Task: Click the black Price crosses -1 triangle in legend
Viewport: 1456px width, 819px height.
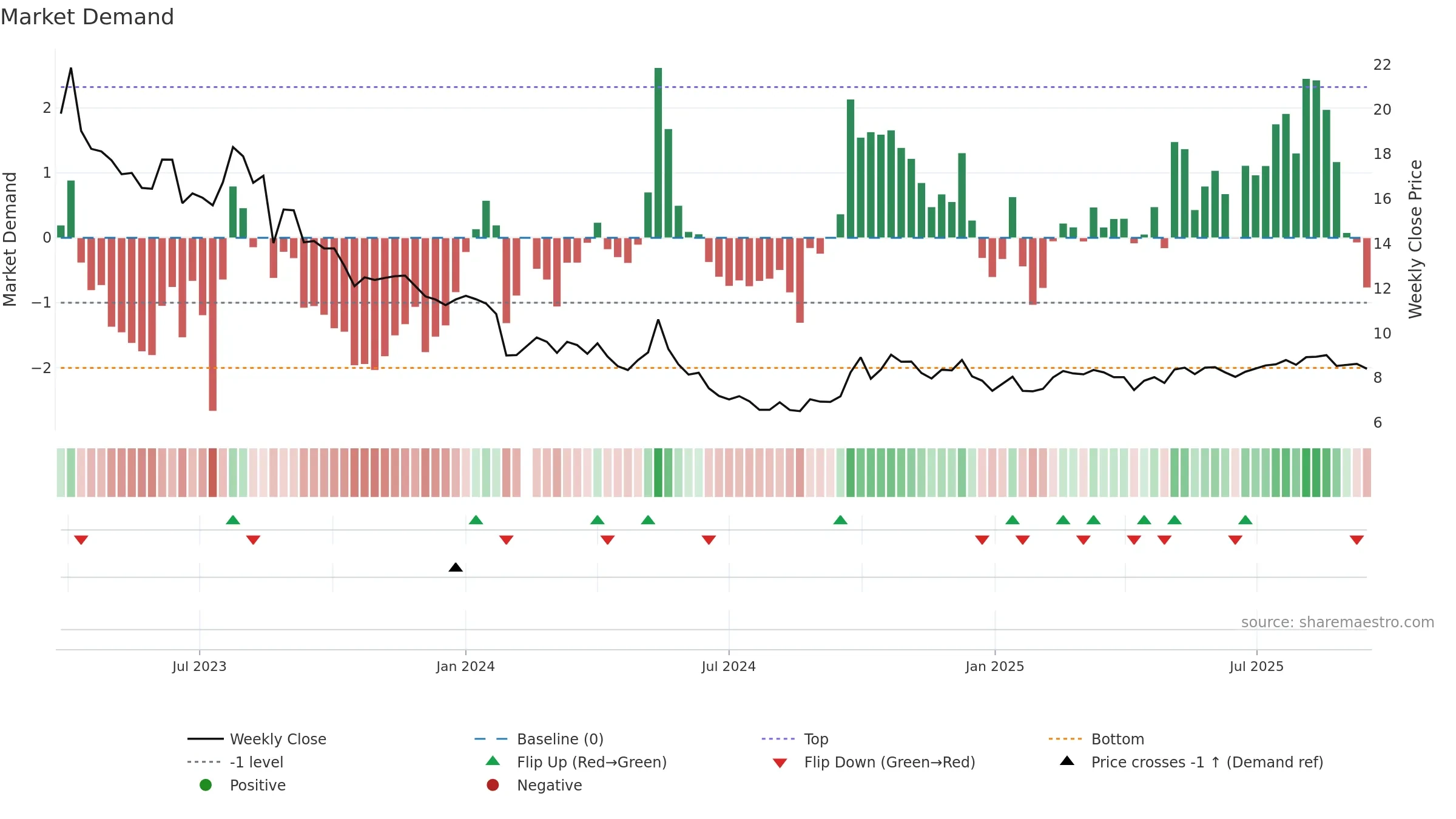Action: [x=1067, y=761]
